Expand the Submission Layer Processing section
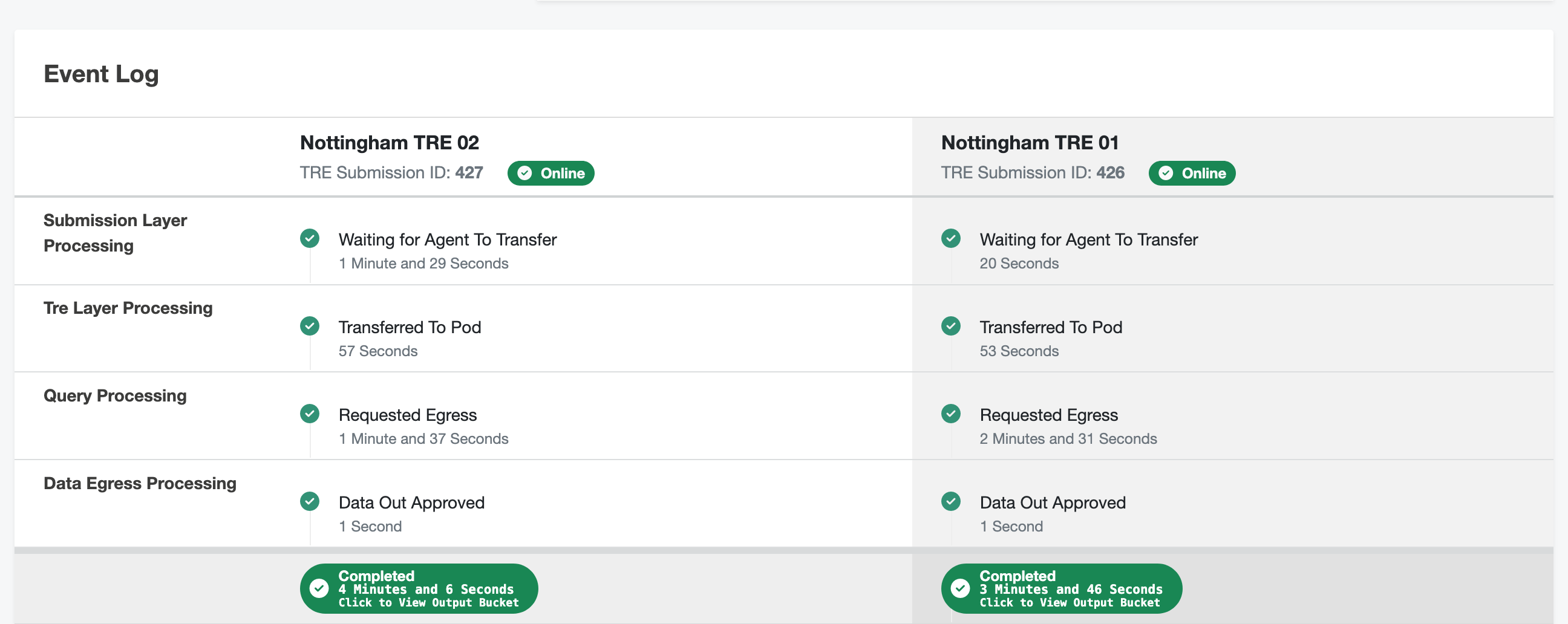The image size is (1568, 624). pyautogui.click(x=116, y=232)
